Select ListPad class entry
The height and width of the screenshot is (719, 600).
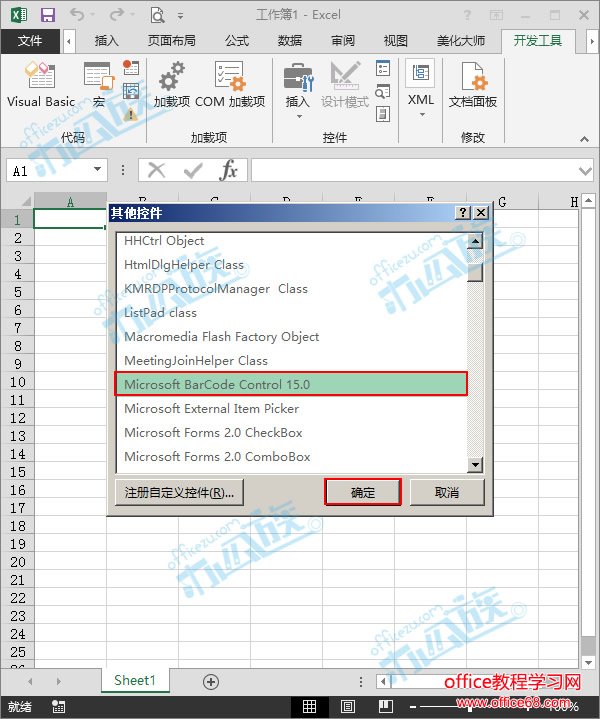coord(291,313)
